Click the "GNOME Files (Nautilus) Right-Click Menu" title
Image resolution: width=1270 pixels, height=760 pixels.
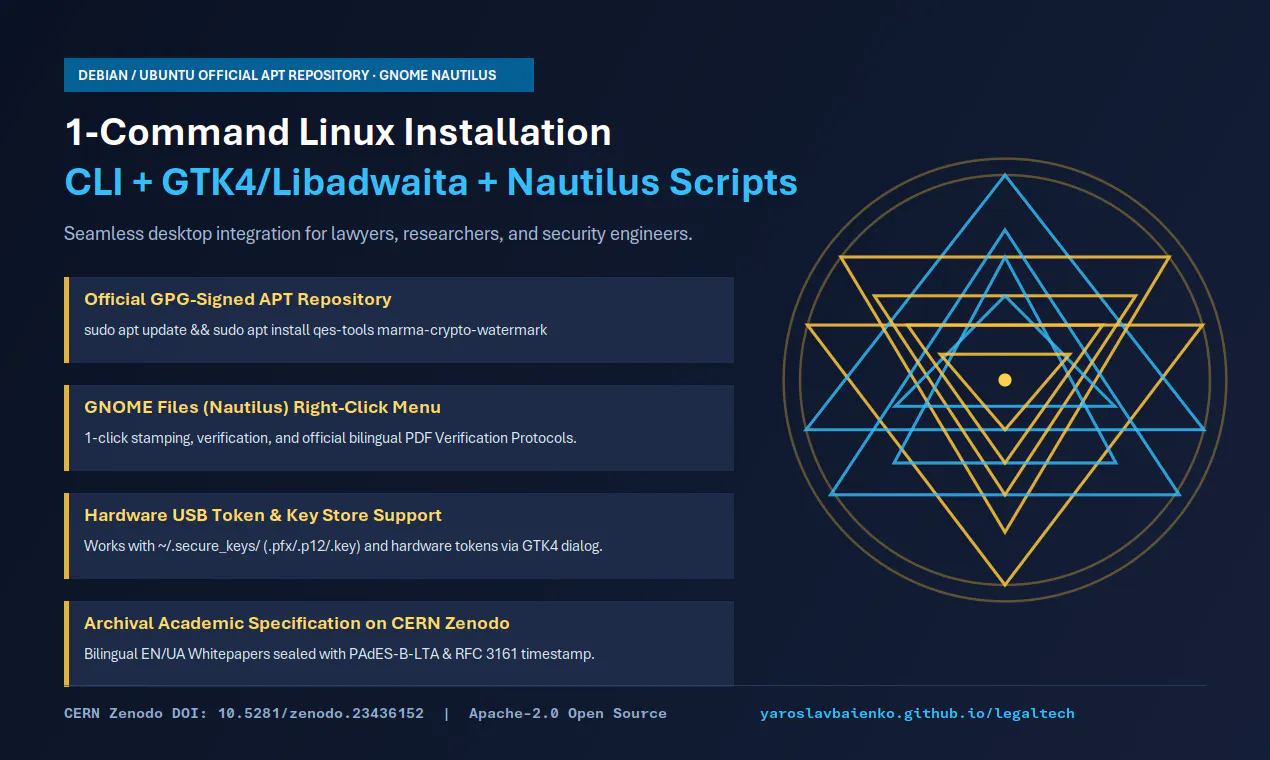[262, 407]
